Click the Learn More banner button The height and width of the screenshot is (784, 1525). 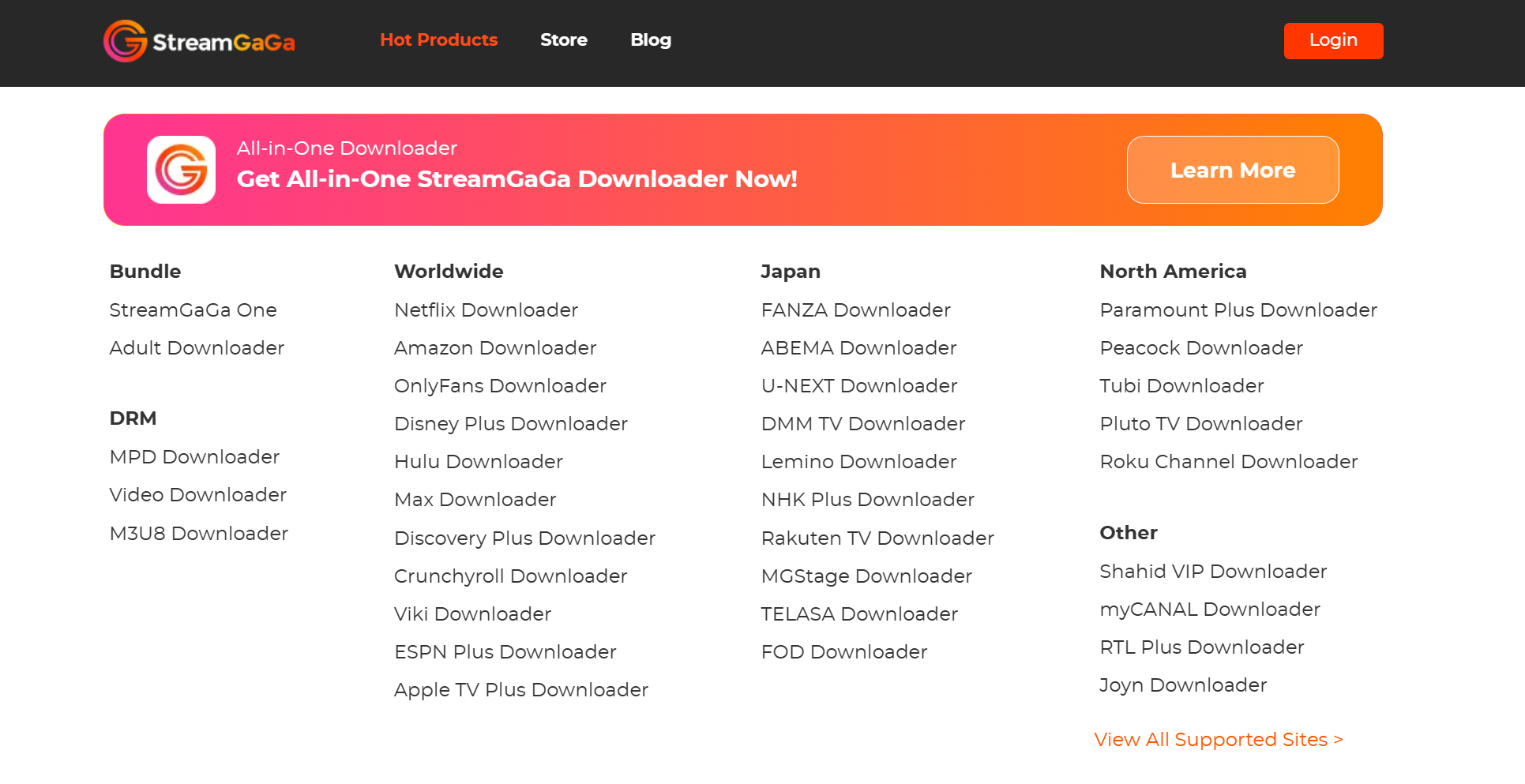click(1232, 170)
